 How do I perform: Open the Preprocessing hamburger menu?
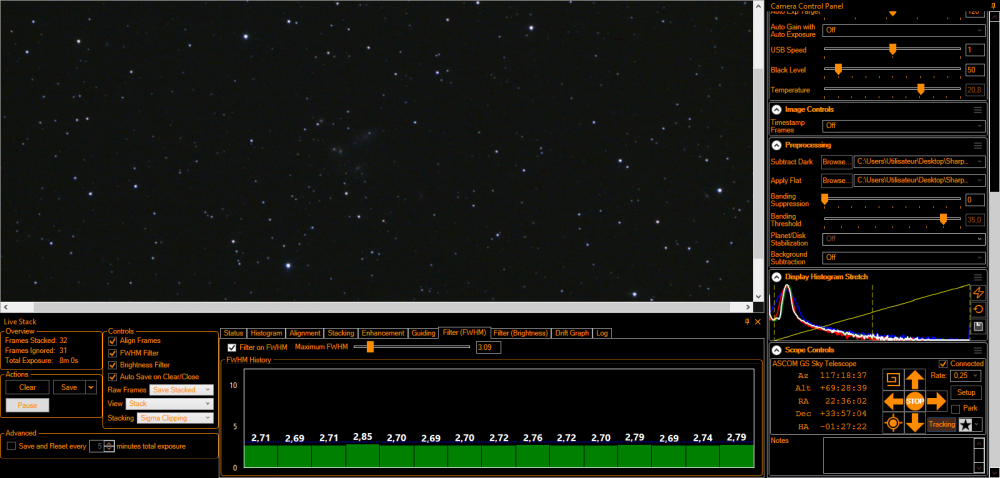click(978, 145)
